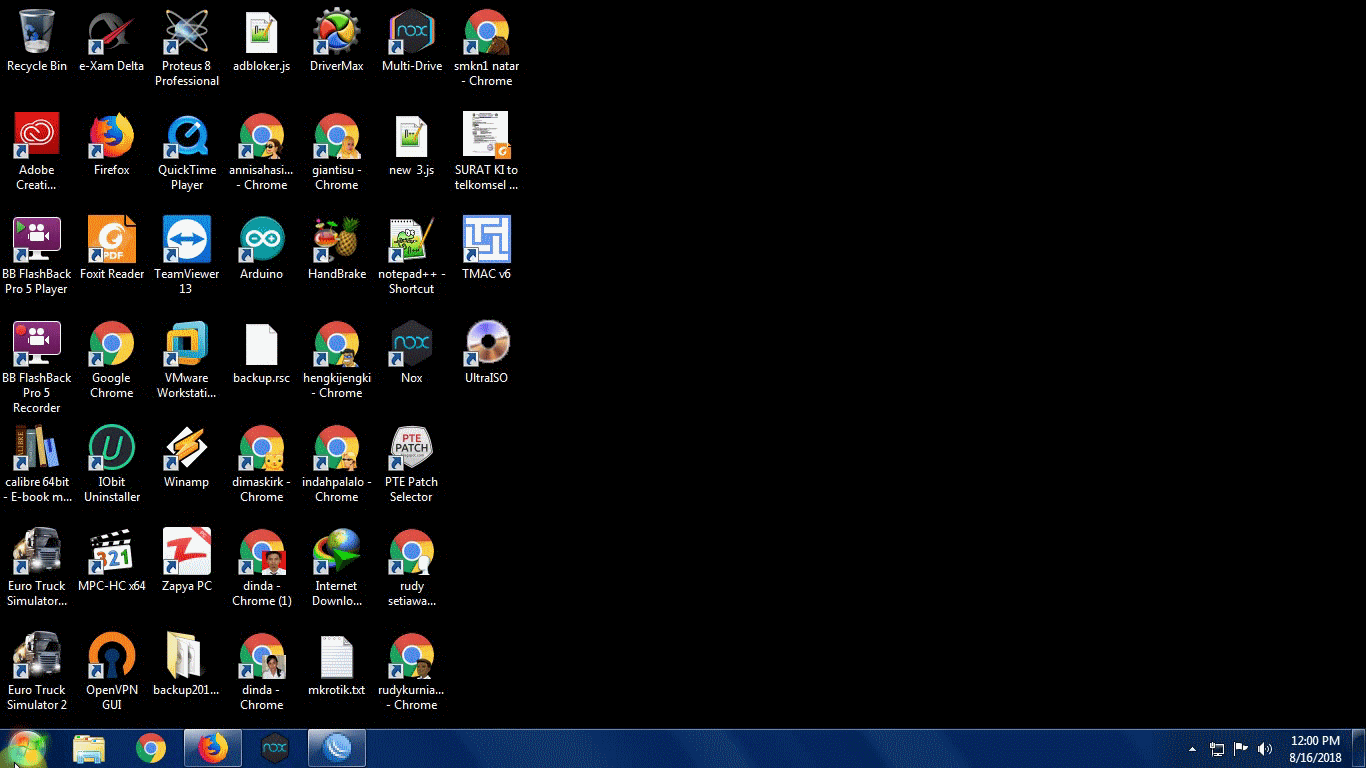
Task: Open File Explorer from the taskbar
Action: [x=89, y=748]
